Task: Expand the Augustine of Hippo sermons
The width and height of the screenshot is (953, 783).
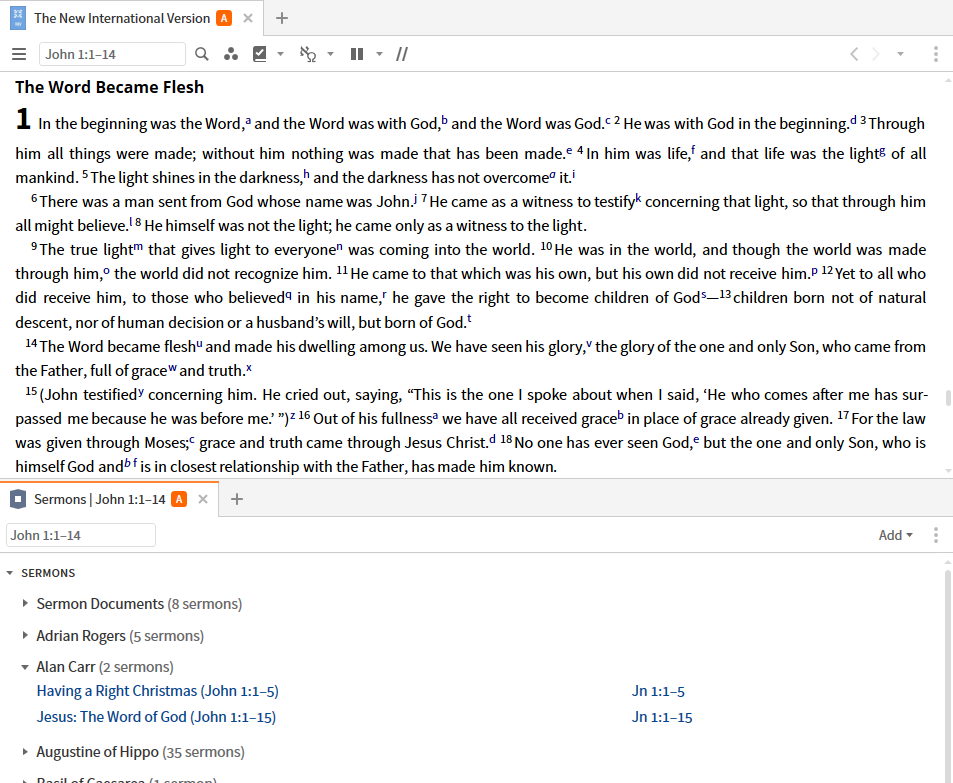Action: point(25,751)
